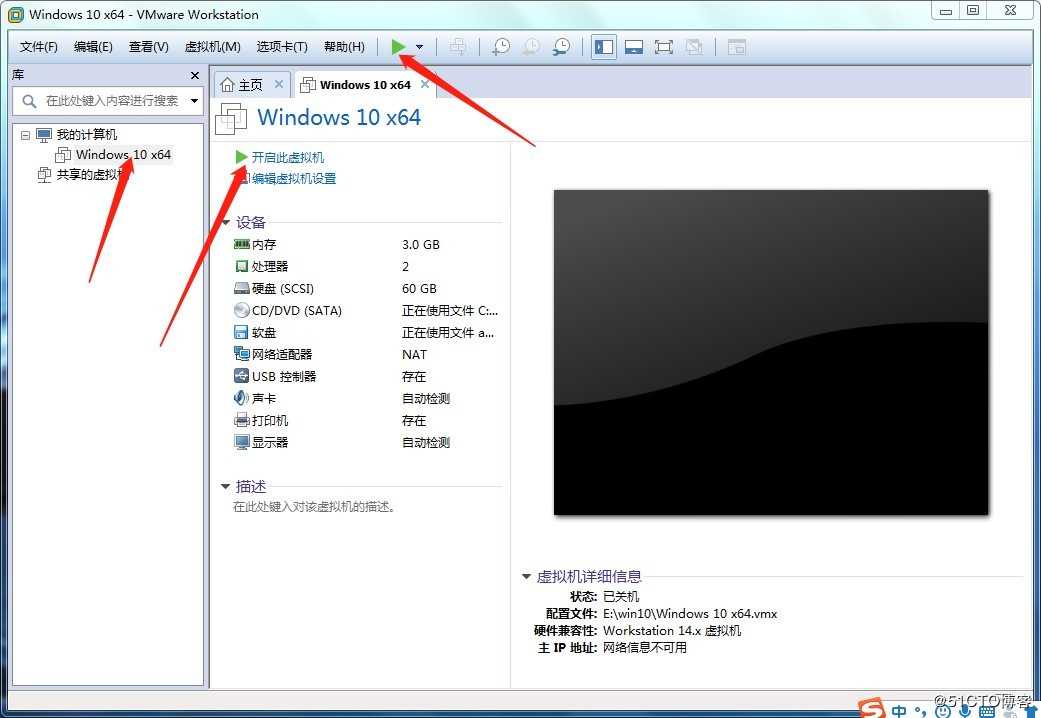The height and width of the screenshot is (718, 1041).
Task: Click the 打印机 printer icon
Action: coord(242,420)
